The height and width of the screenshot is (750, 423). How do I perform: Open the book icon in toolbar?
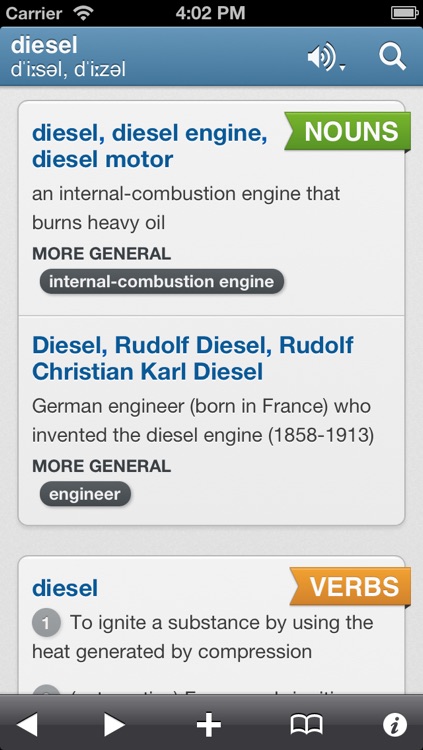[307, 724]
